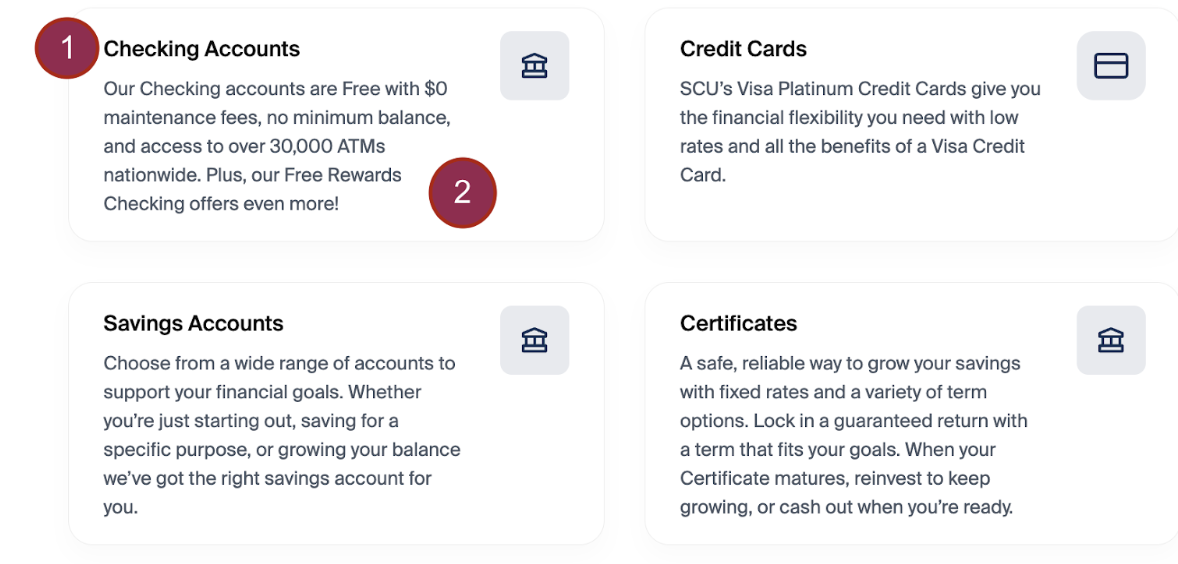Open the Checking Accounts heading
The height and width of the screenshot is (564, 1178).
(x=201, y=49)
